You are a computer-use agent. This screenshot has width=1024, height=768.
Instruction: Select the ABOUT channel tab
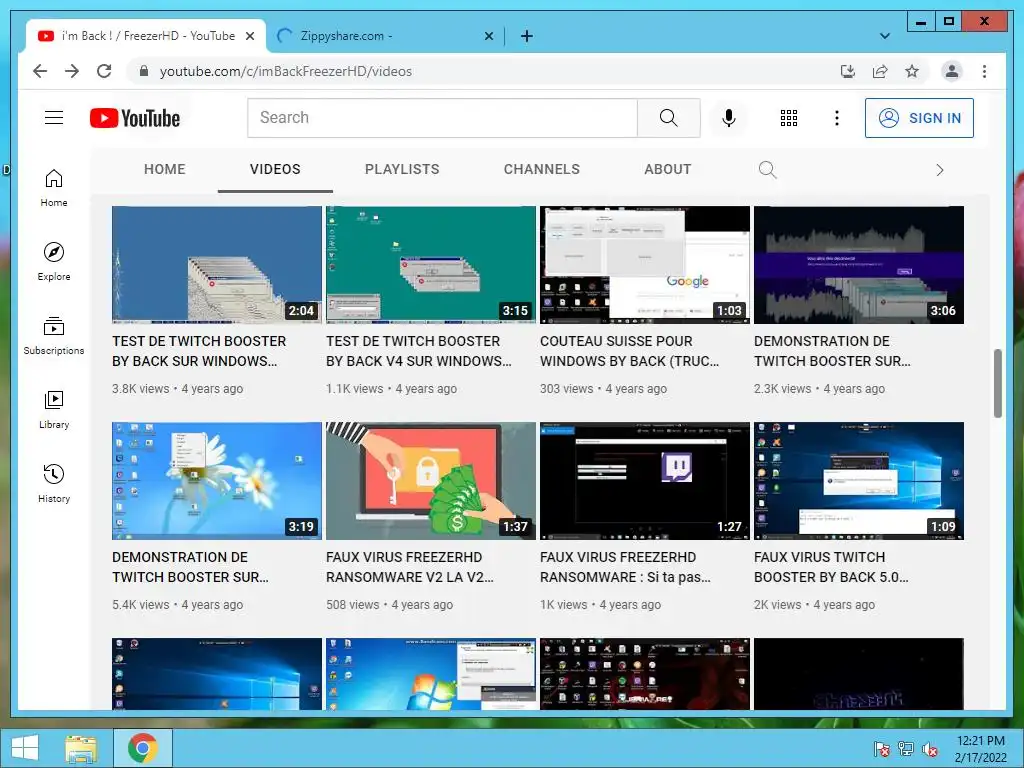click(x=667, y=169)
